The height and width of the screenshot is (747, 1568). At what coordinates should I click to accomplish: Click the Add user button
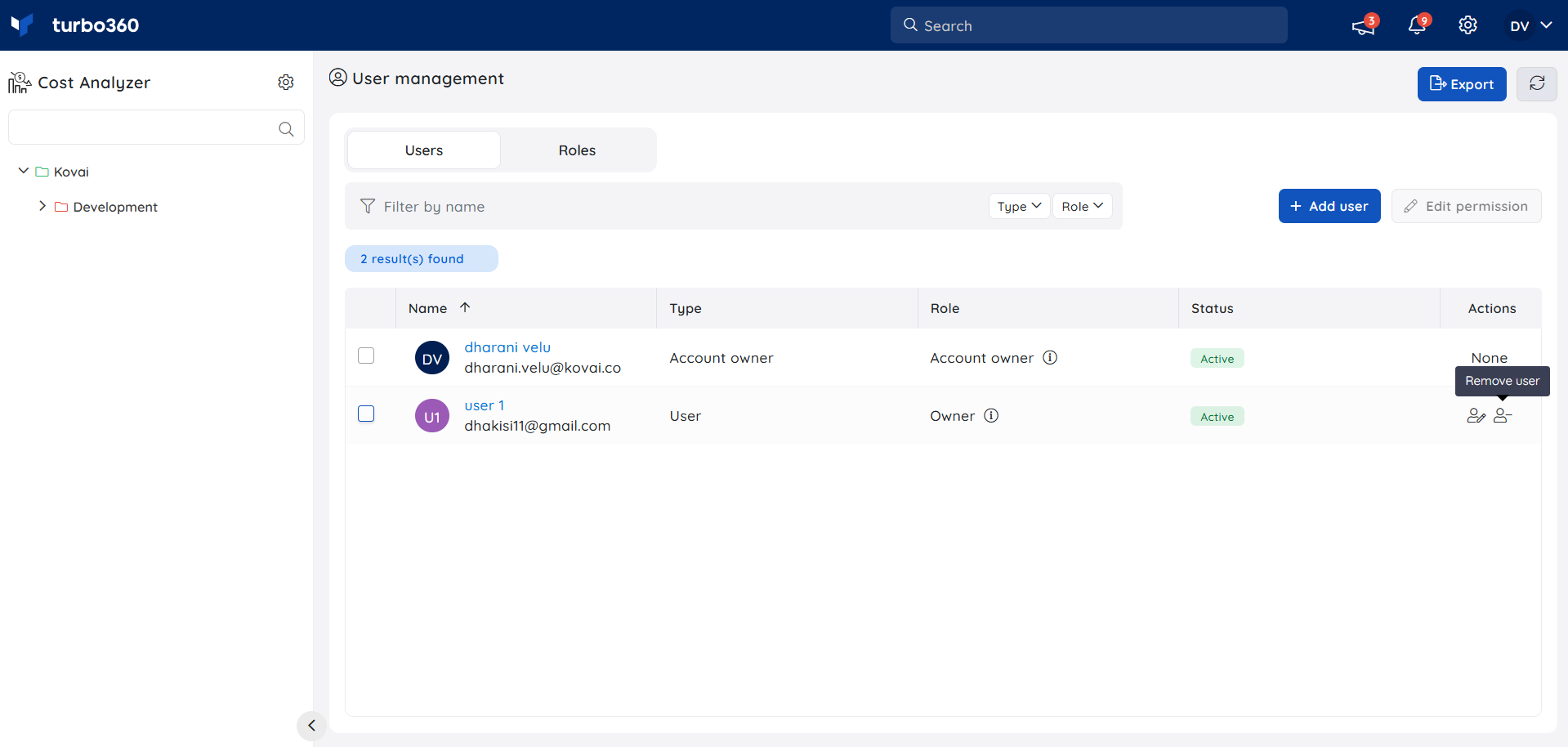pos(1329,206)
